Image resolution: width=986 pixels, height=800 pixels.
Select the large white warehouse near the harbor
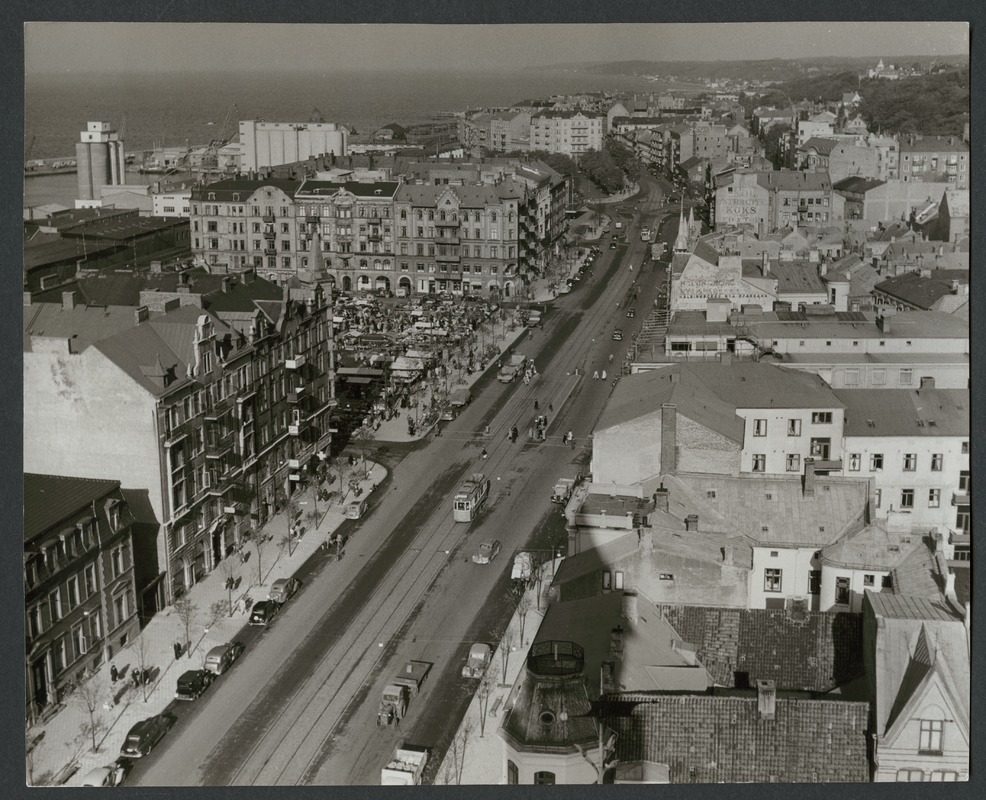click(x=291, y=144)
